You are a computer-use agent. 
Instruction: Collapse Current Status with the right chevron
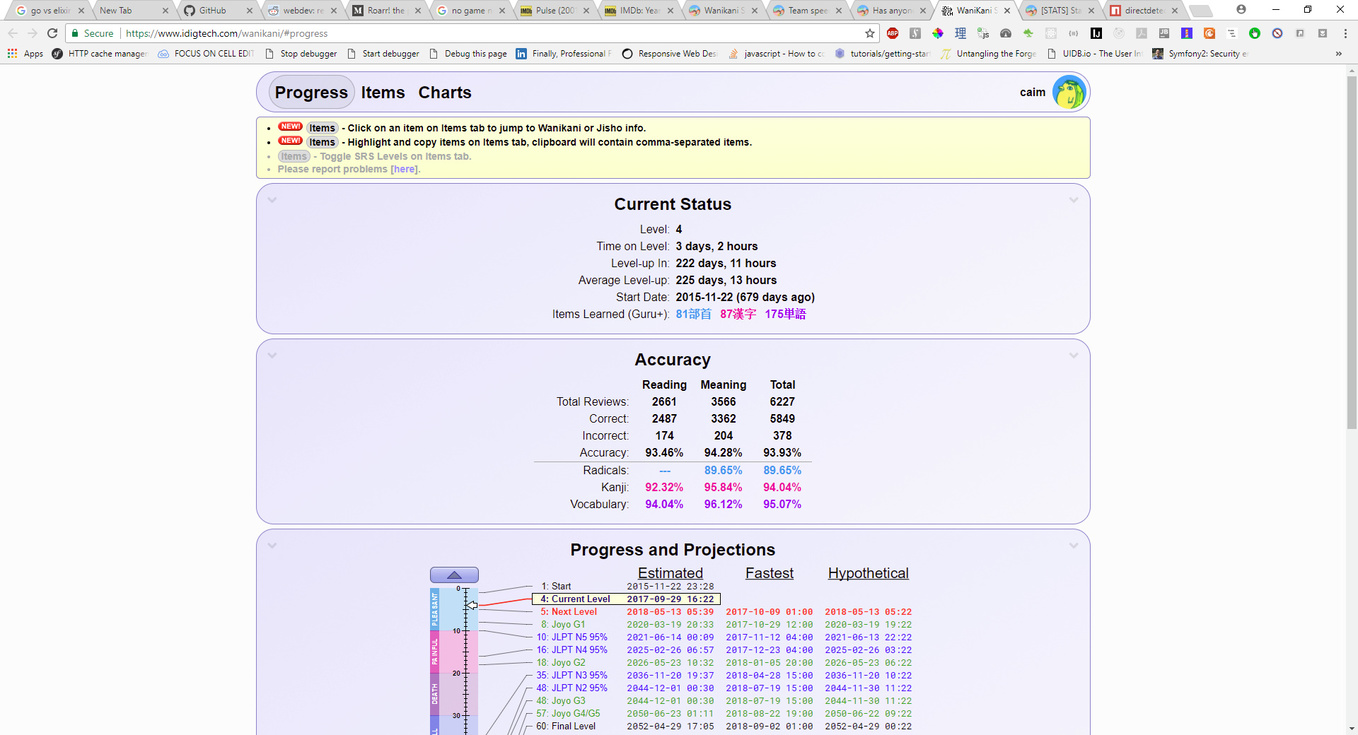pyautogui.click(x=1073, y=200)
